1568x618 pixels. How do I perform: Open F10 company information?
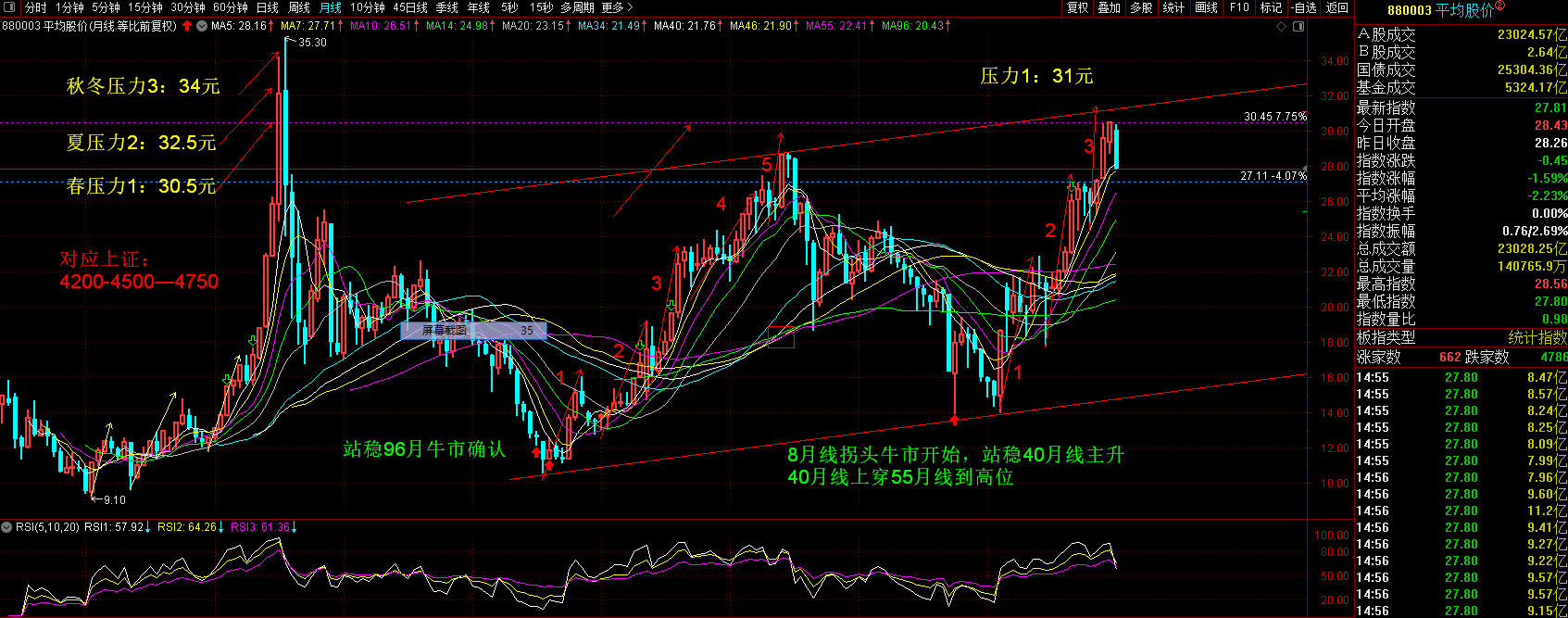(1239, 7)
